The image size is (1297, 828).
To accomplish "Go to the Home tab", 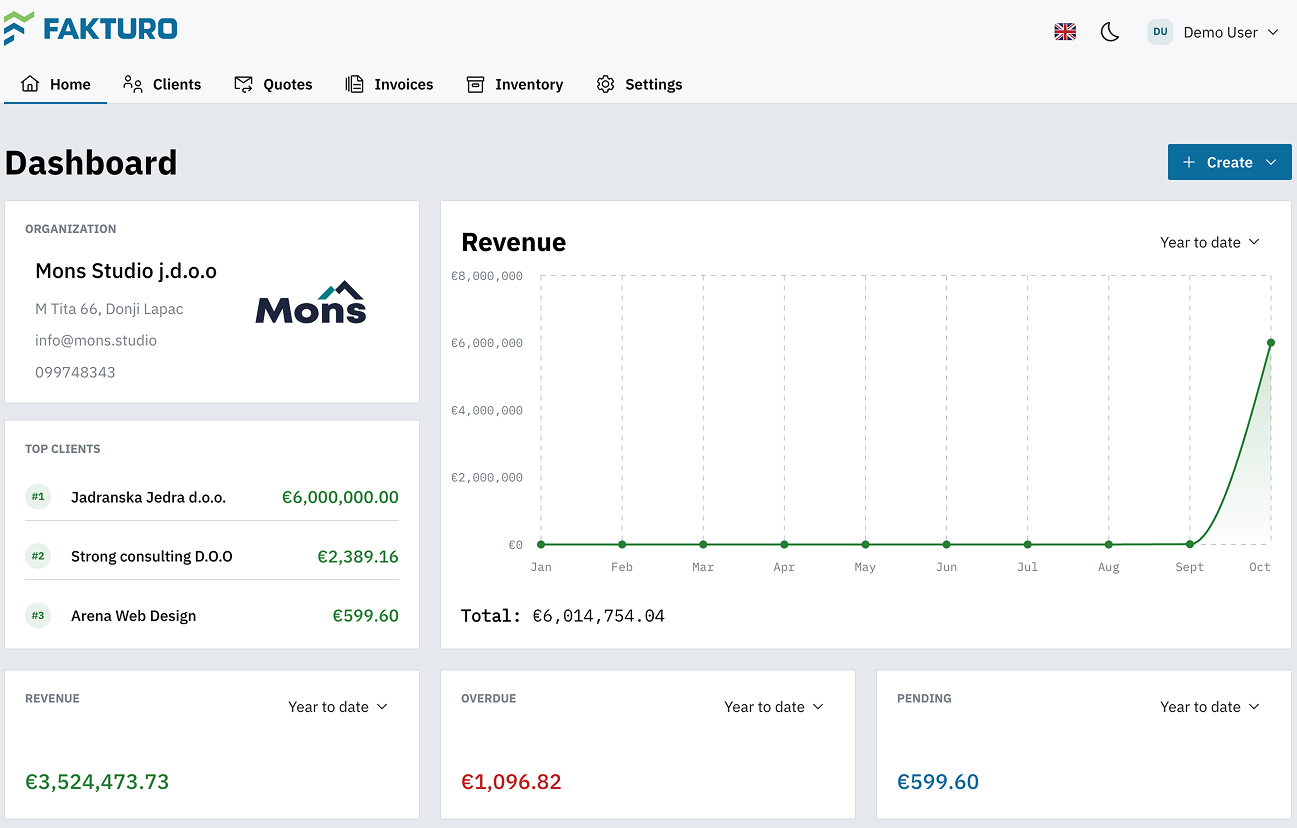I will pyautogui.click(x=56, y=84).
